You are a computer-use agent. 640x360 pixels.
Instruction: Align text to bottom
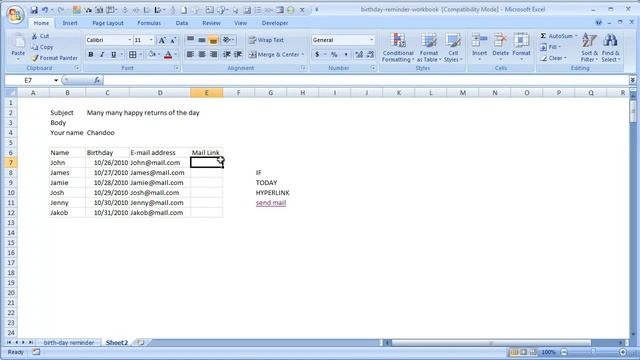tap(213, 40)
